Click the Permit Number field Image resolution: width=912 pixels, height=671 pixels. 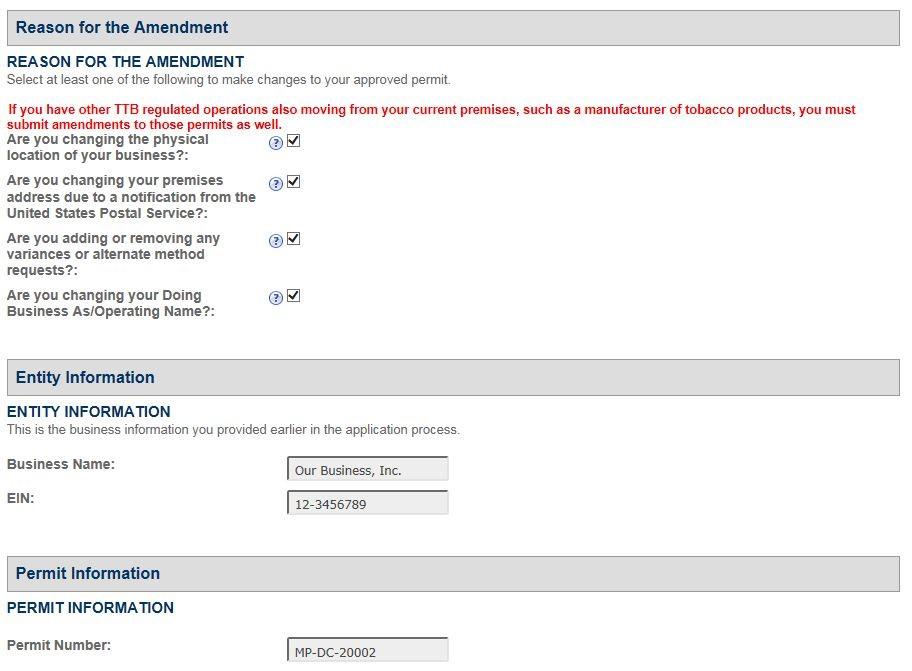tap(367, 651)
